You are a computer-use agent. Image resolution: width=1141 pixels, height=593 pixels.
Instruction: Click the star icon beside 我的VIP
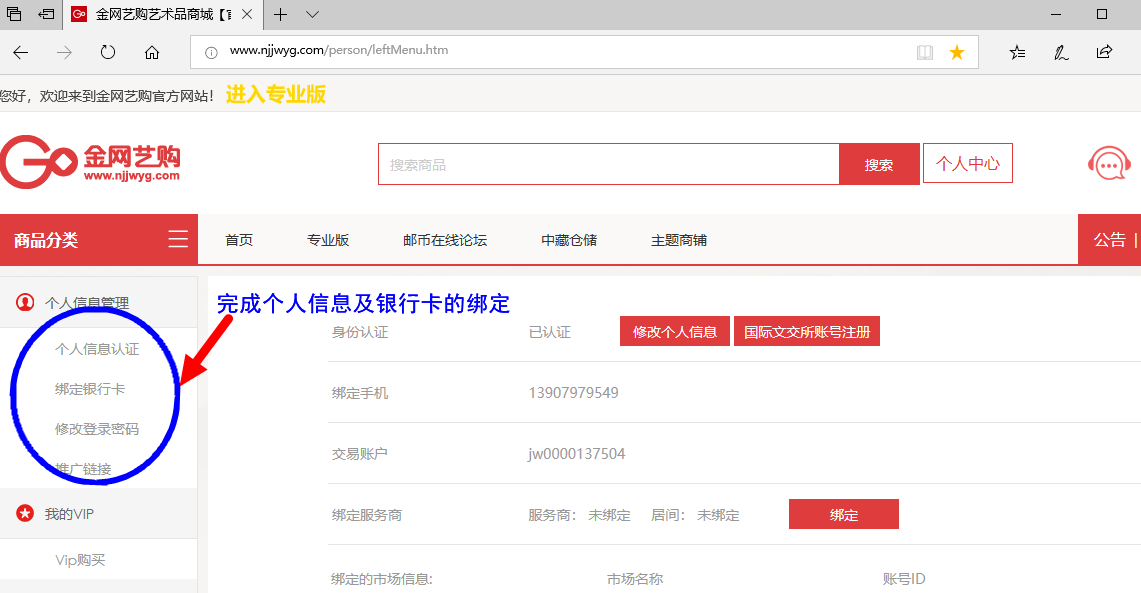click(x=25, y=515)
